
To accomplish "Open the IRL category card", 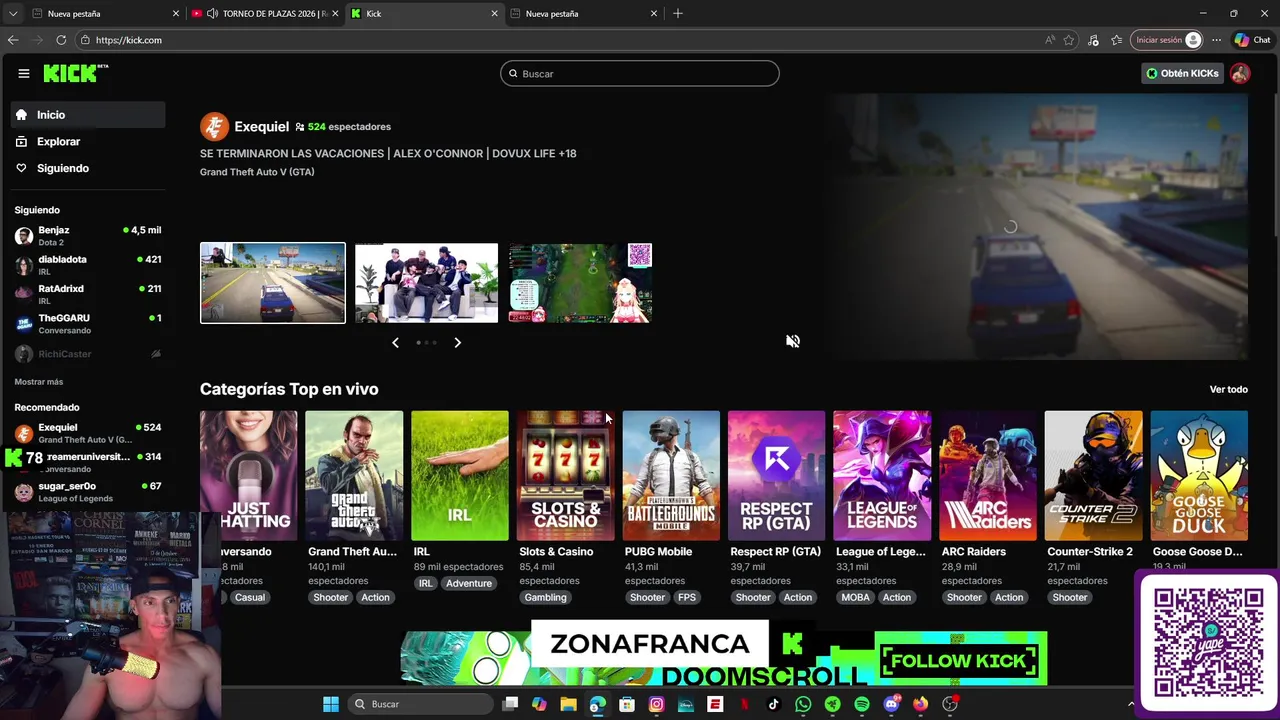I will tap(460, 476).
